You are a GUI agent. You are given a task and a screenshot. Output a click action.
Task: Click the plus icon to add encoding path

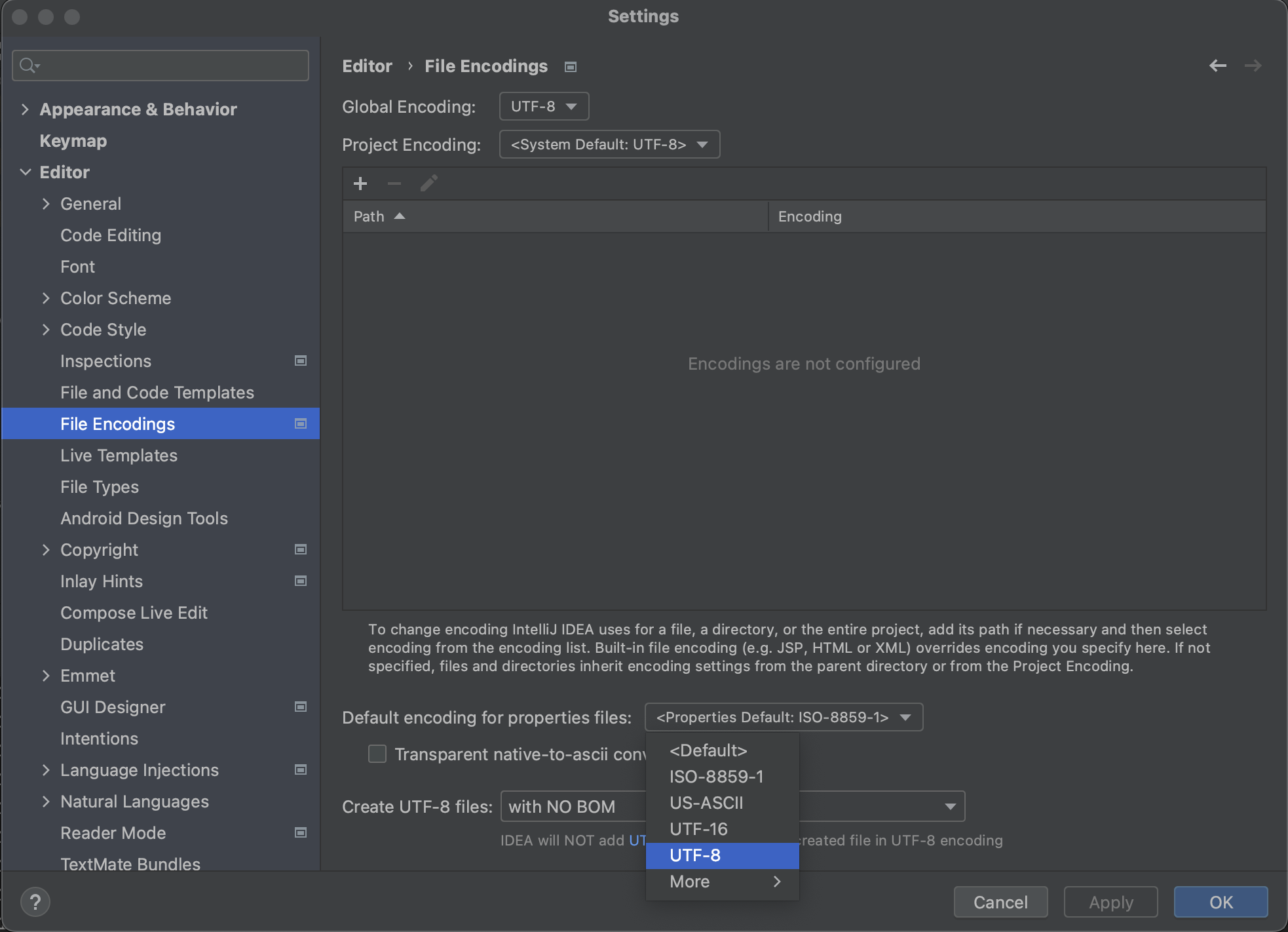pyautogui.click(x=360, y=184)
